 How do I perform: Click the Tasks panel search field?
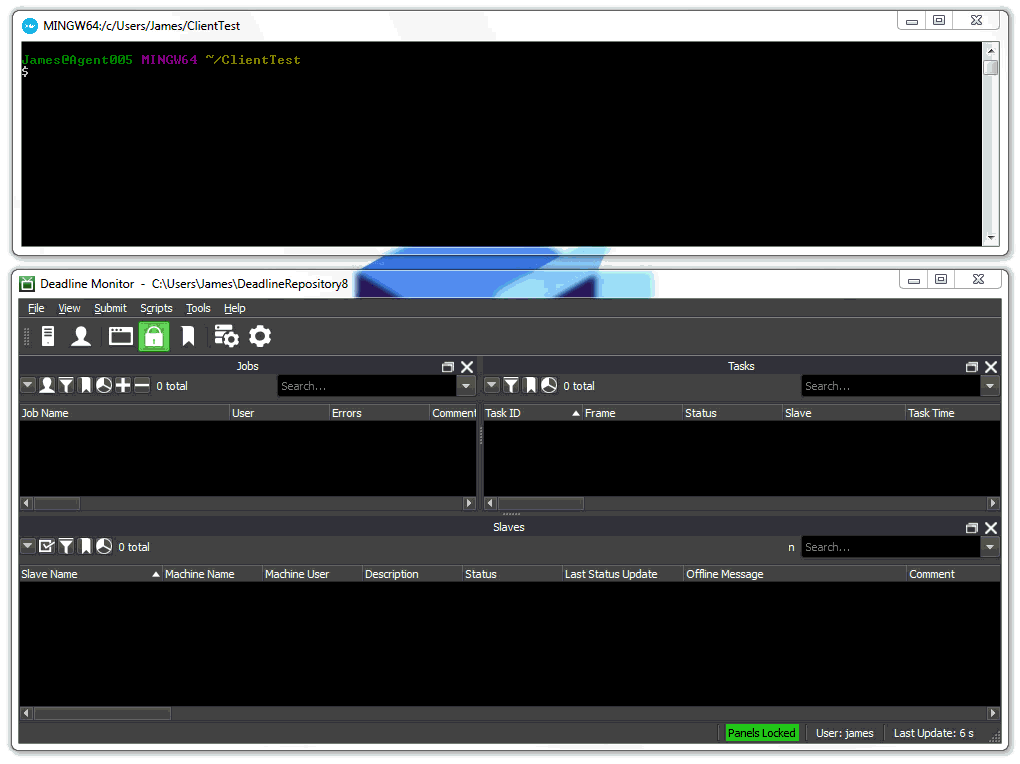[891, 386]
